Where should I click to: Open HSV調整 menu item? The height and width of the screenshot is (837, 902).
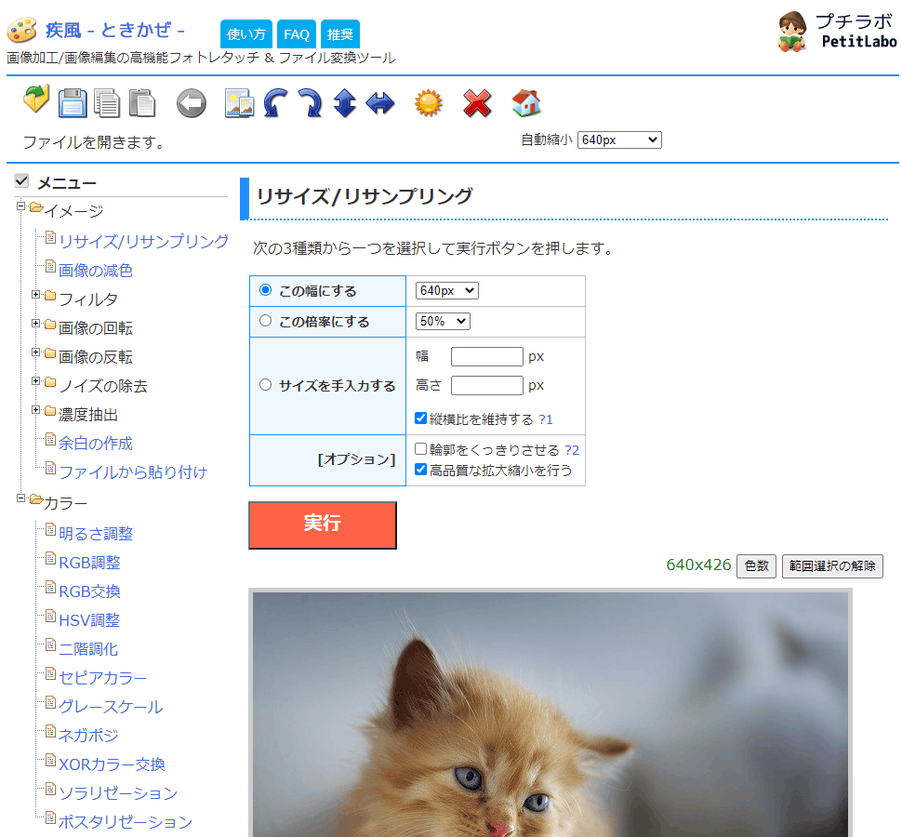coord(89,620)
